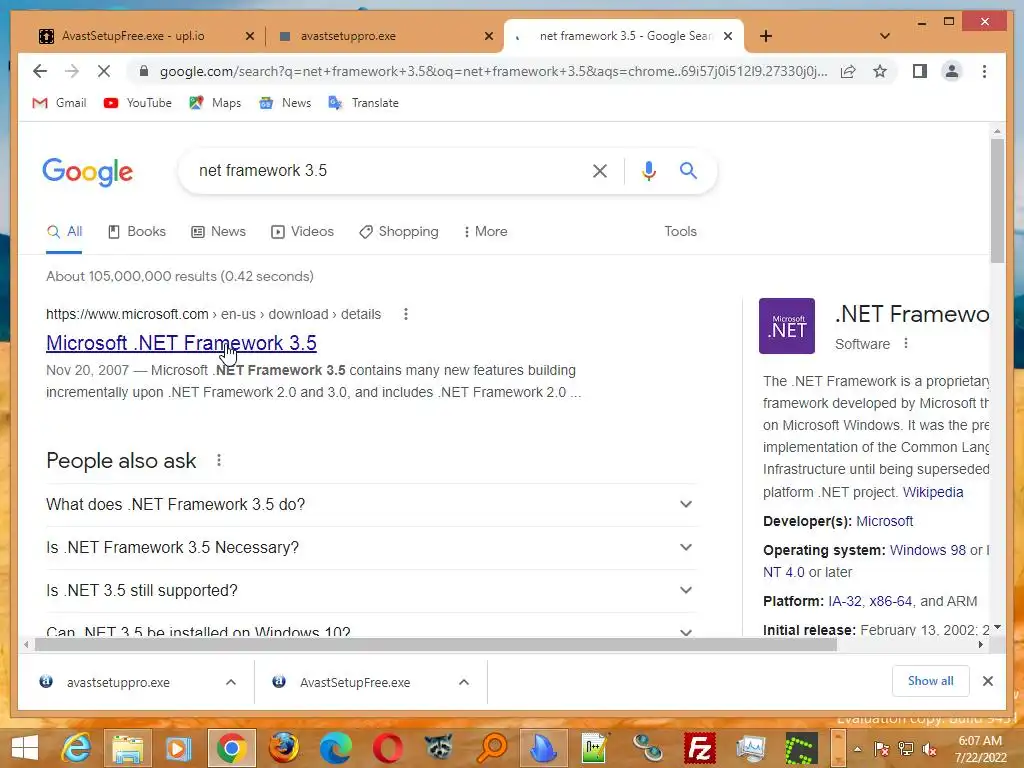
Task: Open the Wikipedia link
Action: coord(933,492)
